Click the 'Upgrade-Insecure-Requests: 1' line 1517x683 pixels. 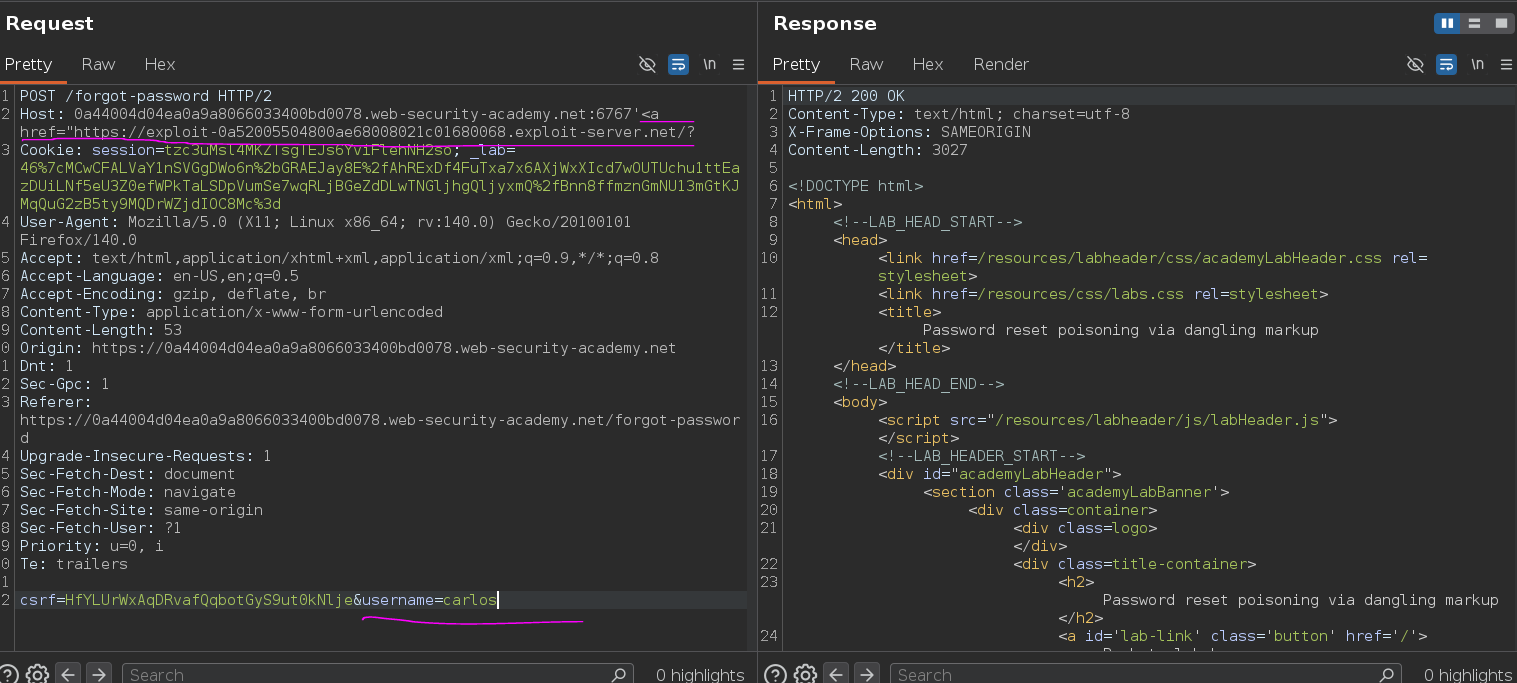[x=146, y=456]
